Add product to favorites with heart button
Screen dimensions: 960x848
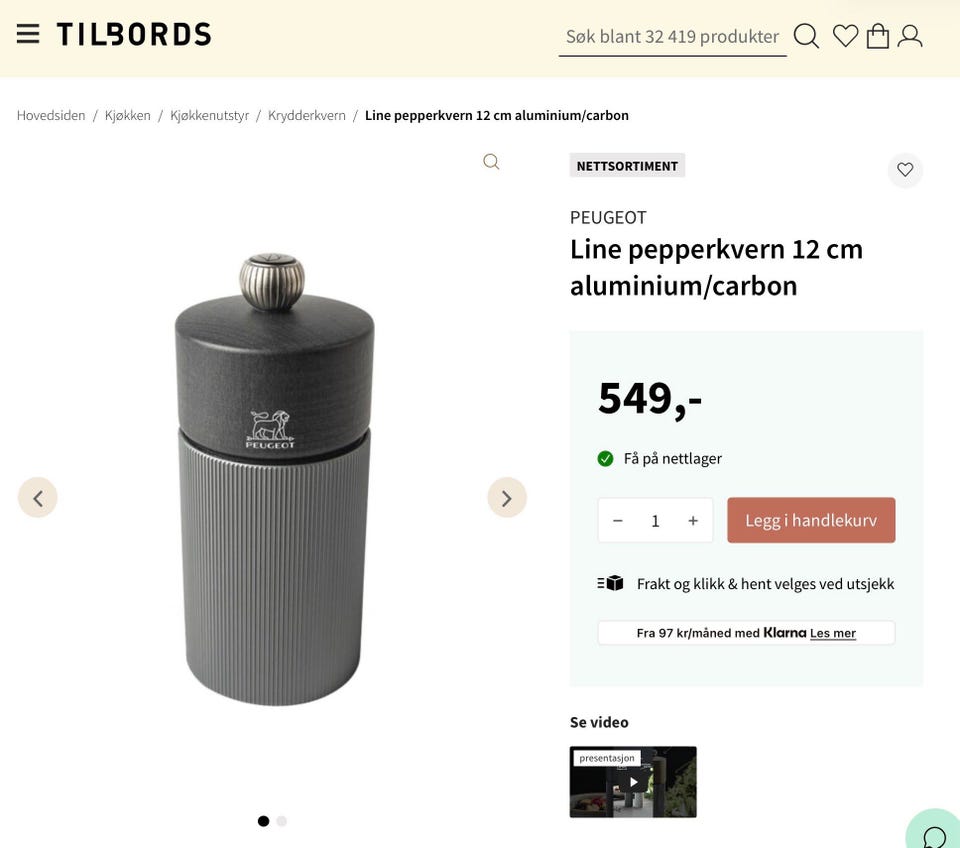click(905, 170)
